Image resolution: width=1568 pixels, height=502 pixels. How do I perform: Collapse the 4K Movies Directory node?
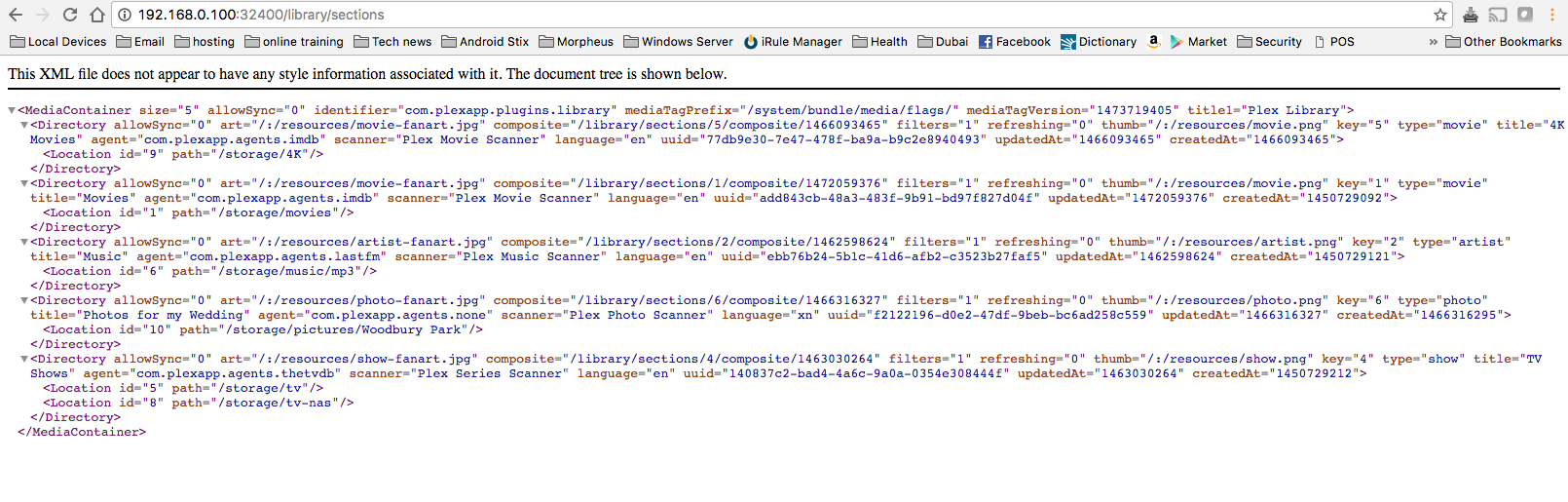(x=25, y=126)
